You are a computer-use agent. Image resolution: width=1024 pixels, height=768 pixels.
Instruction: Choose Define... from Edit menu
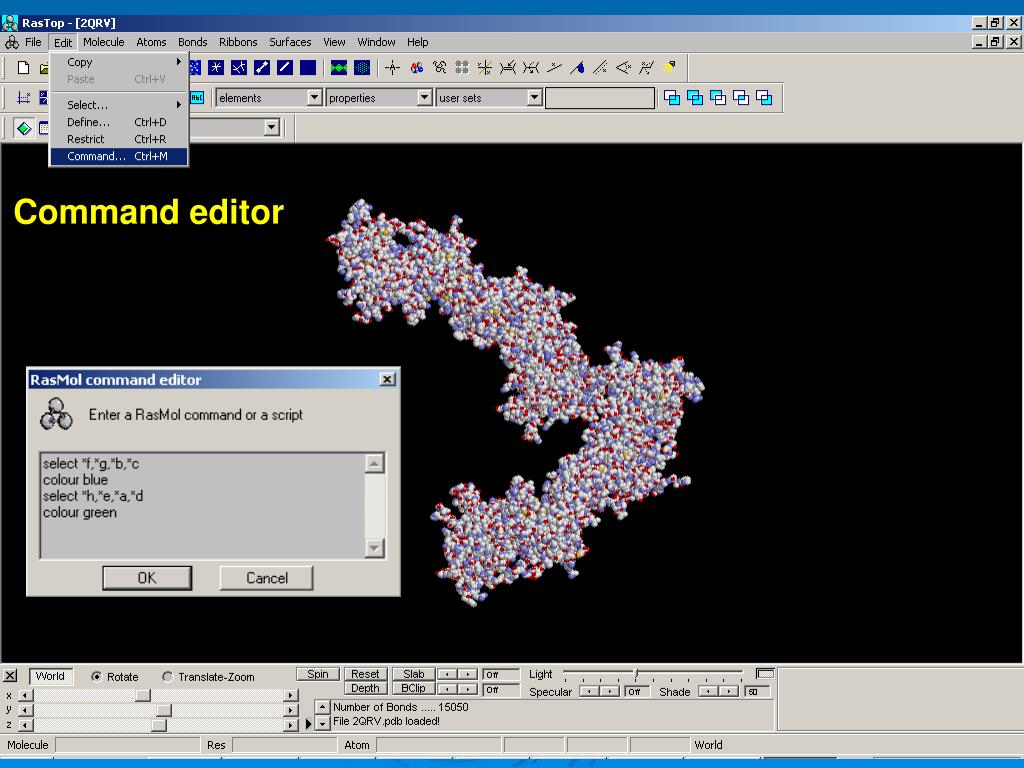tap(119, 122)
